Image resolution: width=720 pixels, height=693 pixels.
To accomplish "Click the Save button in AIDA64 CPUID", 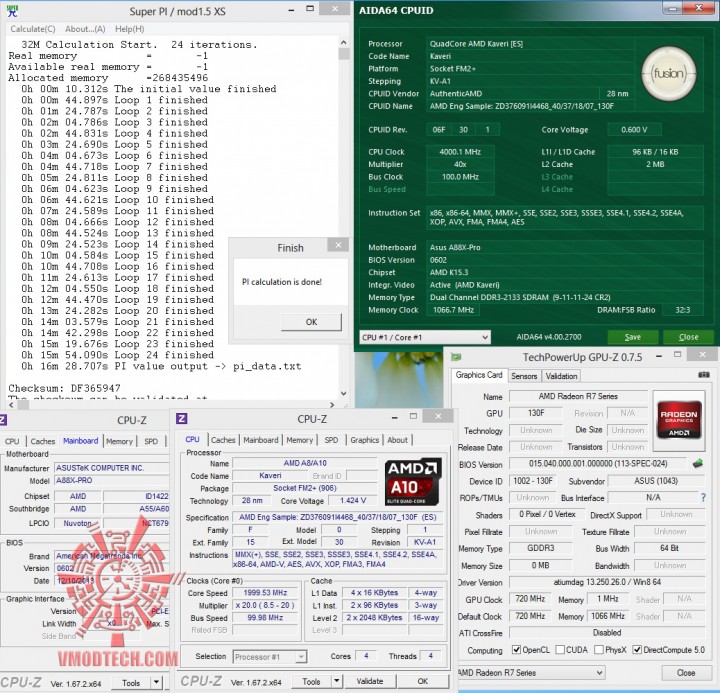I will [x=633, y=337].
